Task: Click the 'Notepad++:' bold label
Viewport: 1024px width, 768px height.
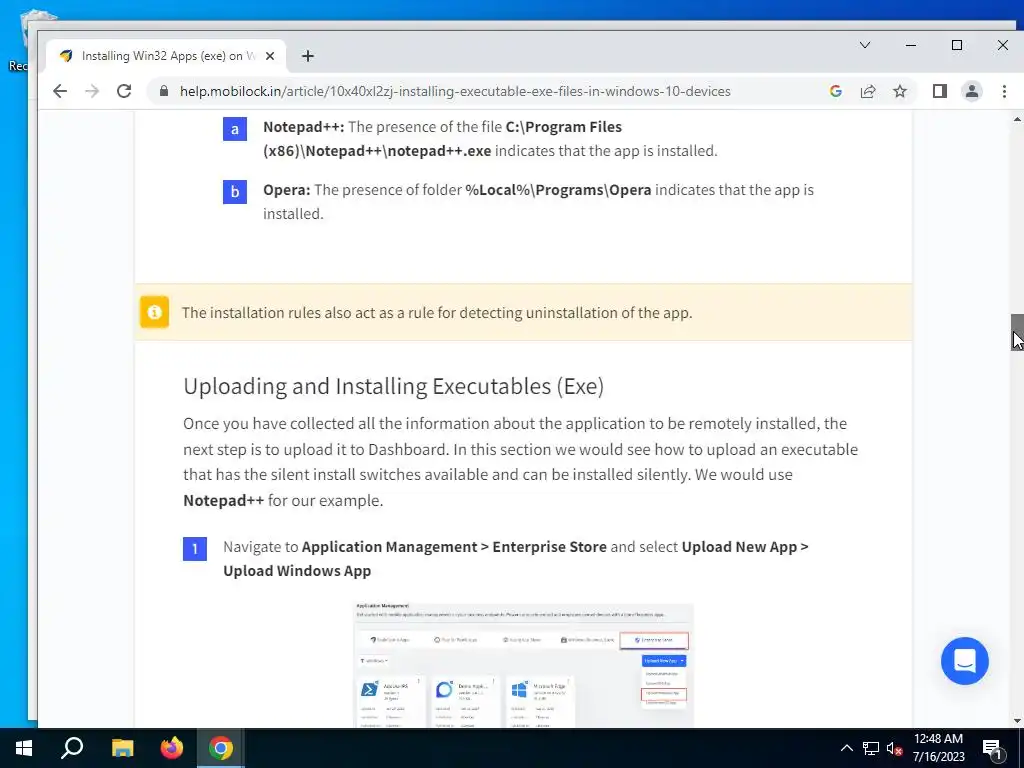Action: coord(304,127)
